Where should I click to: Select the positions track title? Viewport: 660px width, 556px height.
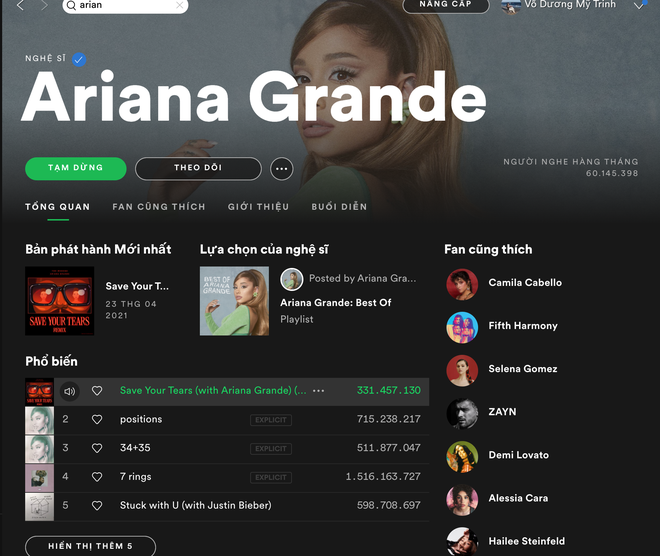tap(141, 419)
